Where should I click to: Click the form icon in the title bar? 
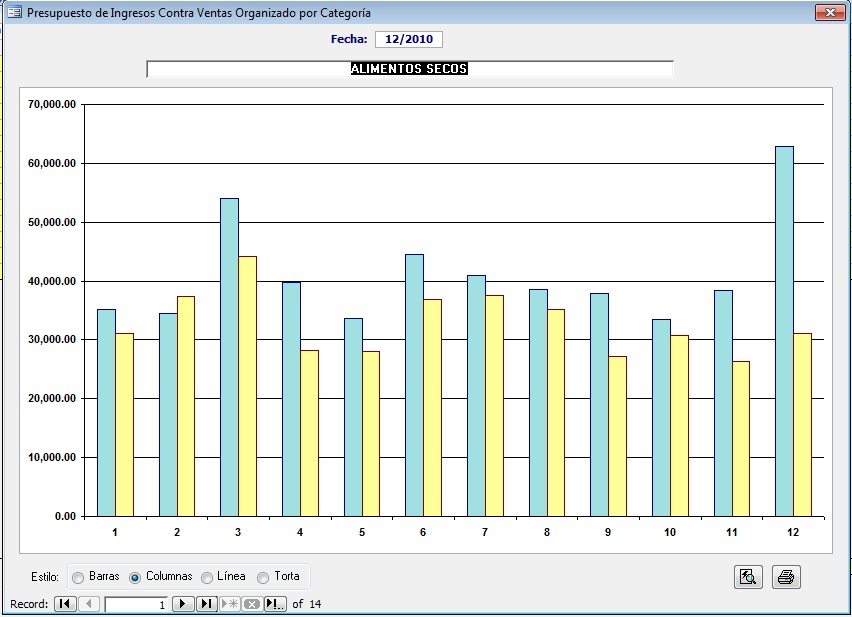click(15, 12)
